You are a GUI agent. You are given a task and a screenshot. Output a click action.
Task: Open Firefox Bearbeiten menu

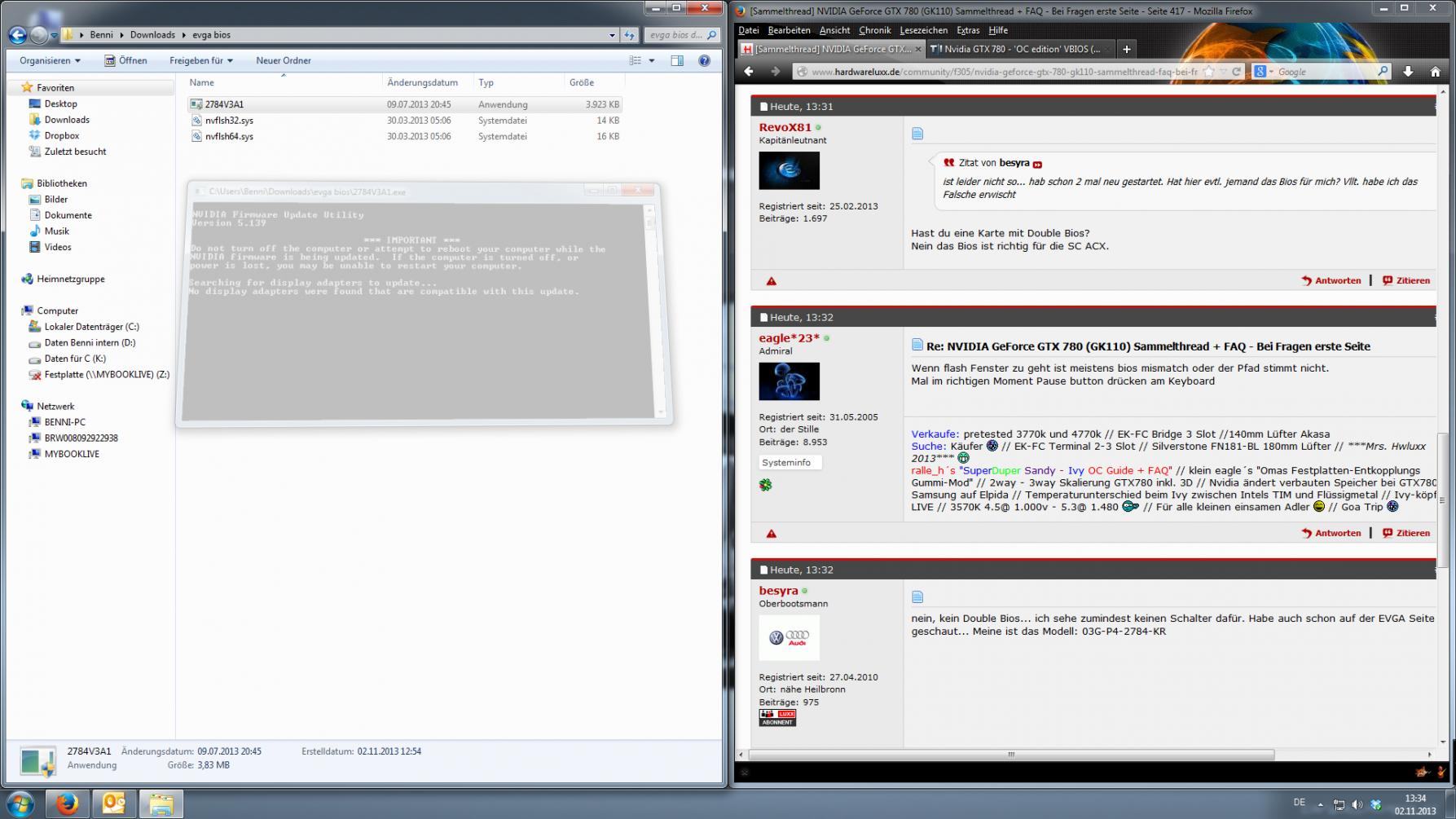789,30
